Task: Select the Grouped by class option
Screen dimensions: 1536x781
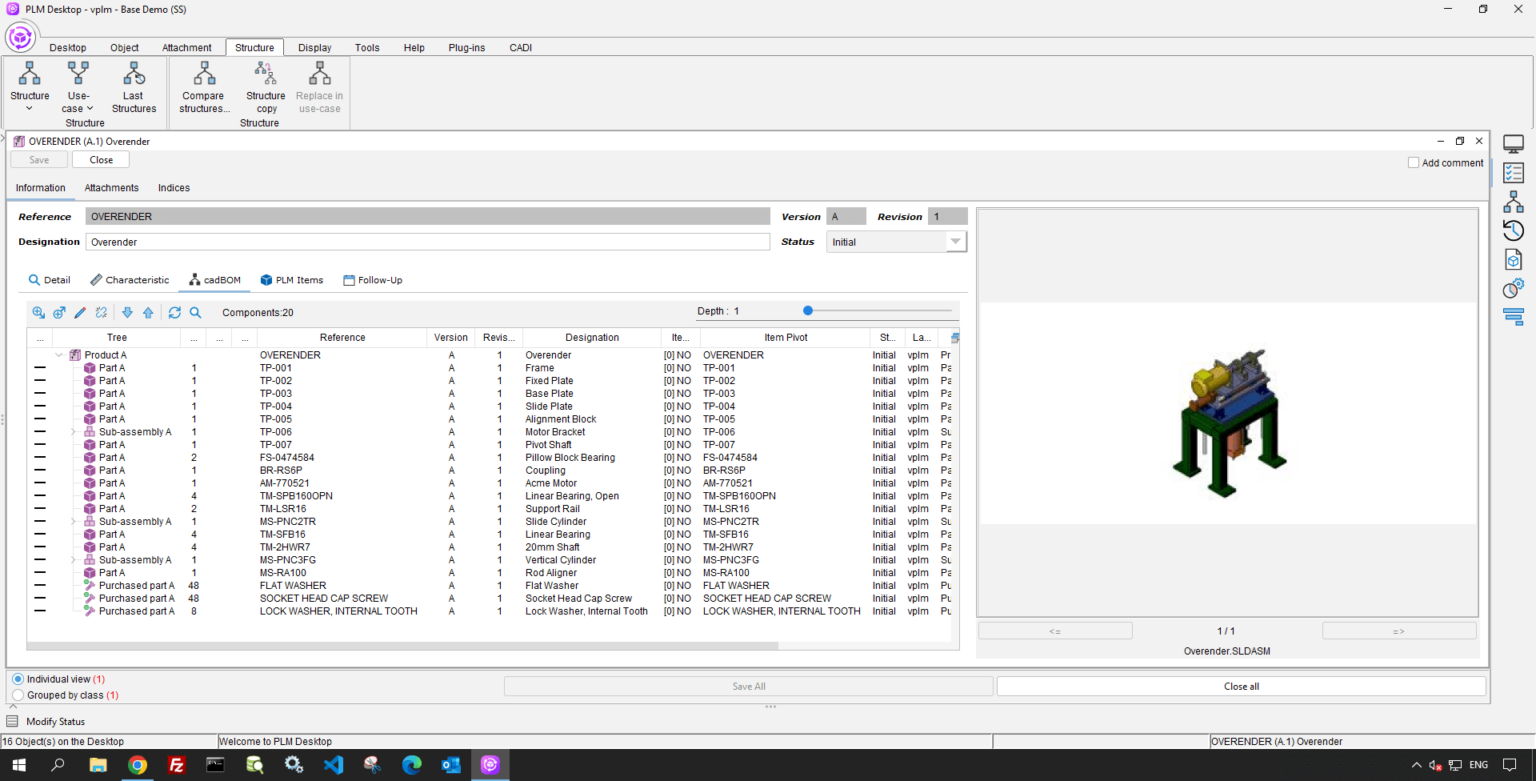Action: [x=18, y=695]
